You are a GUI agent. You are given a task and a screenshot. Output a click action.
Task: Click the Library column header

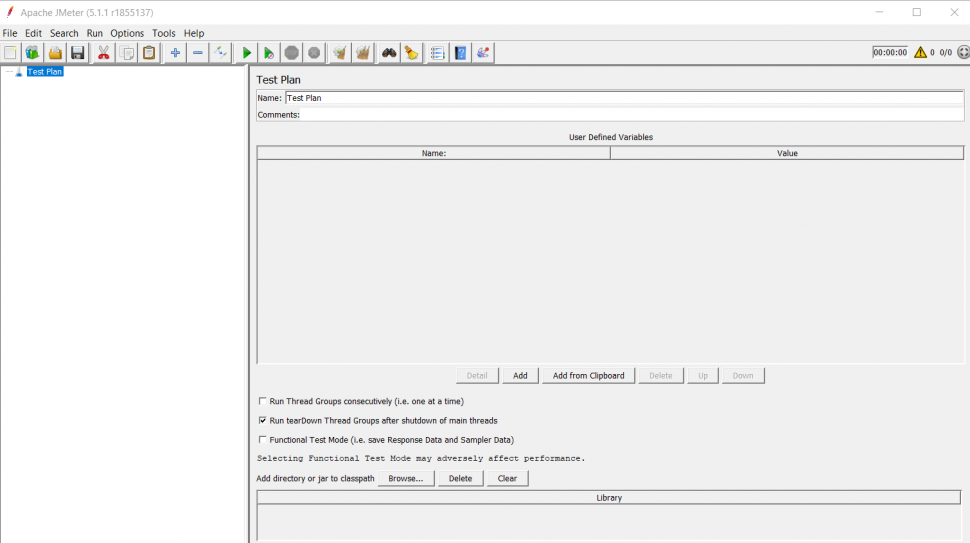point(609,497)
